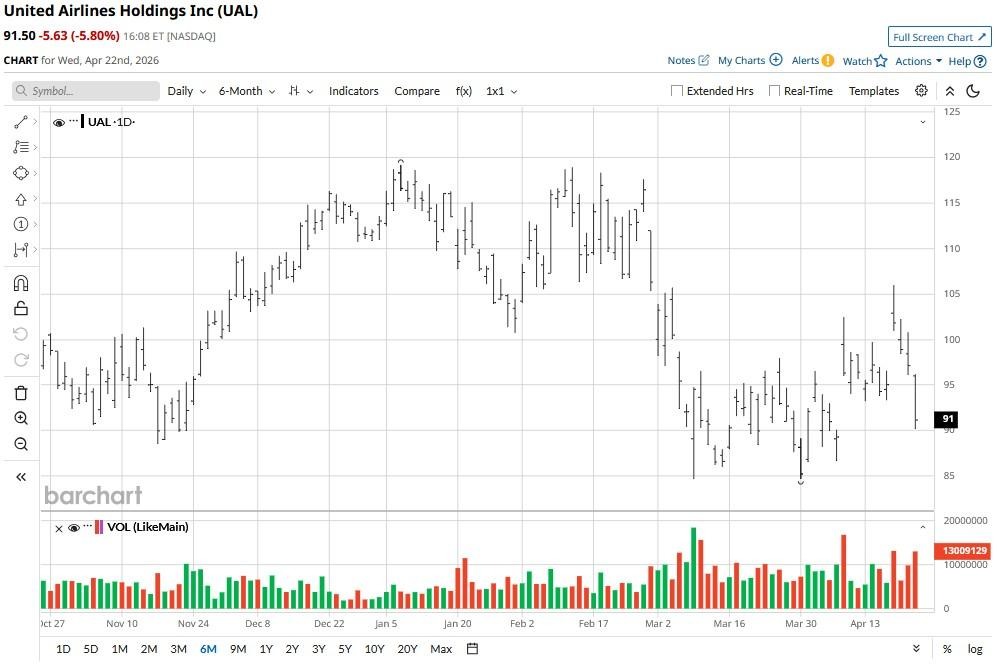Open UAL series more options dots
The height and width of the screenshot is (665, 997).
(x=74, y=120)
